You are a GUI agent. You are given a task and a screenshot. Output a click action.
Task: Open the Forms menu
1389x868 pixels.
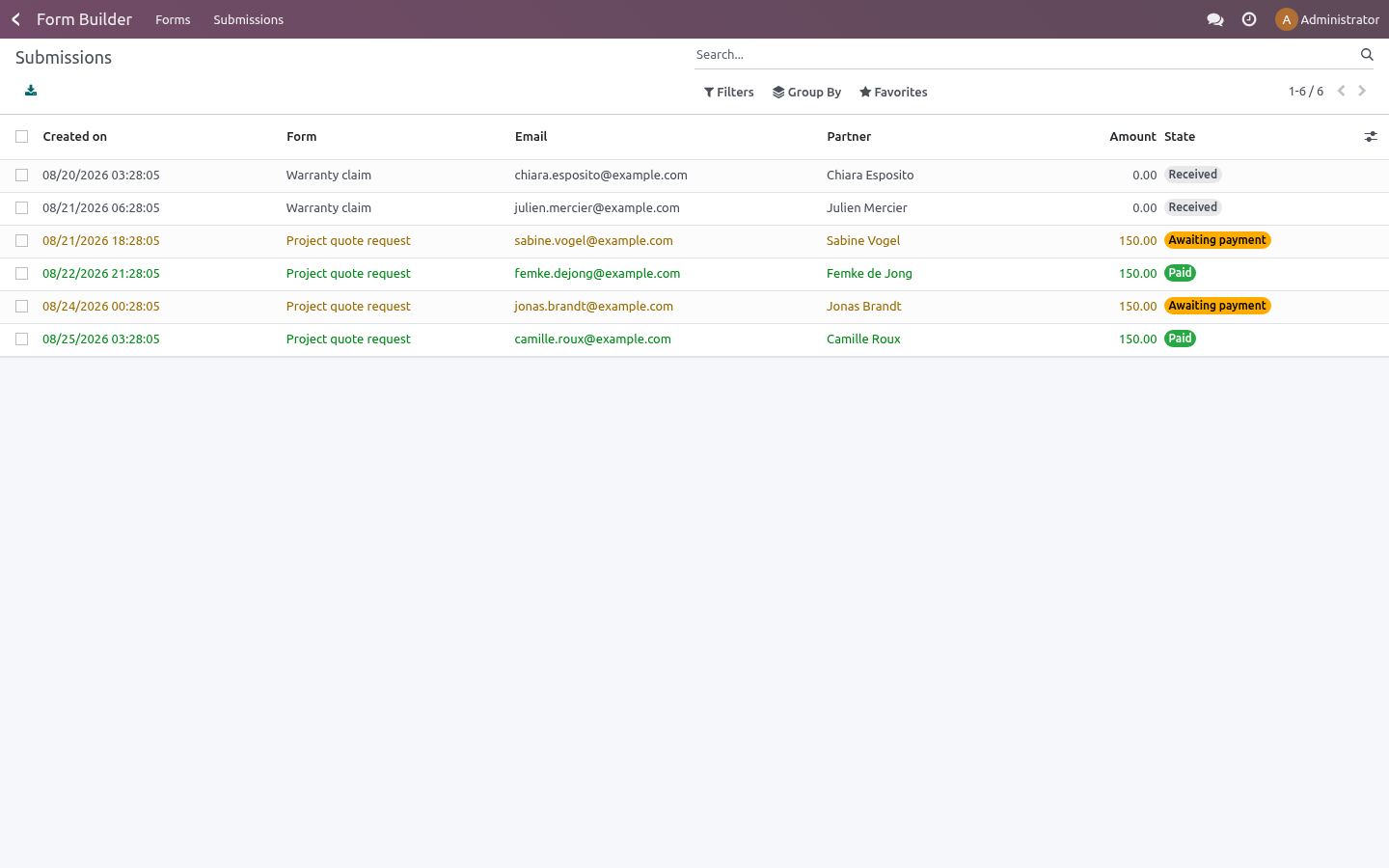[173, 19]
